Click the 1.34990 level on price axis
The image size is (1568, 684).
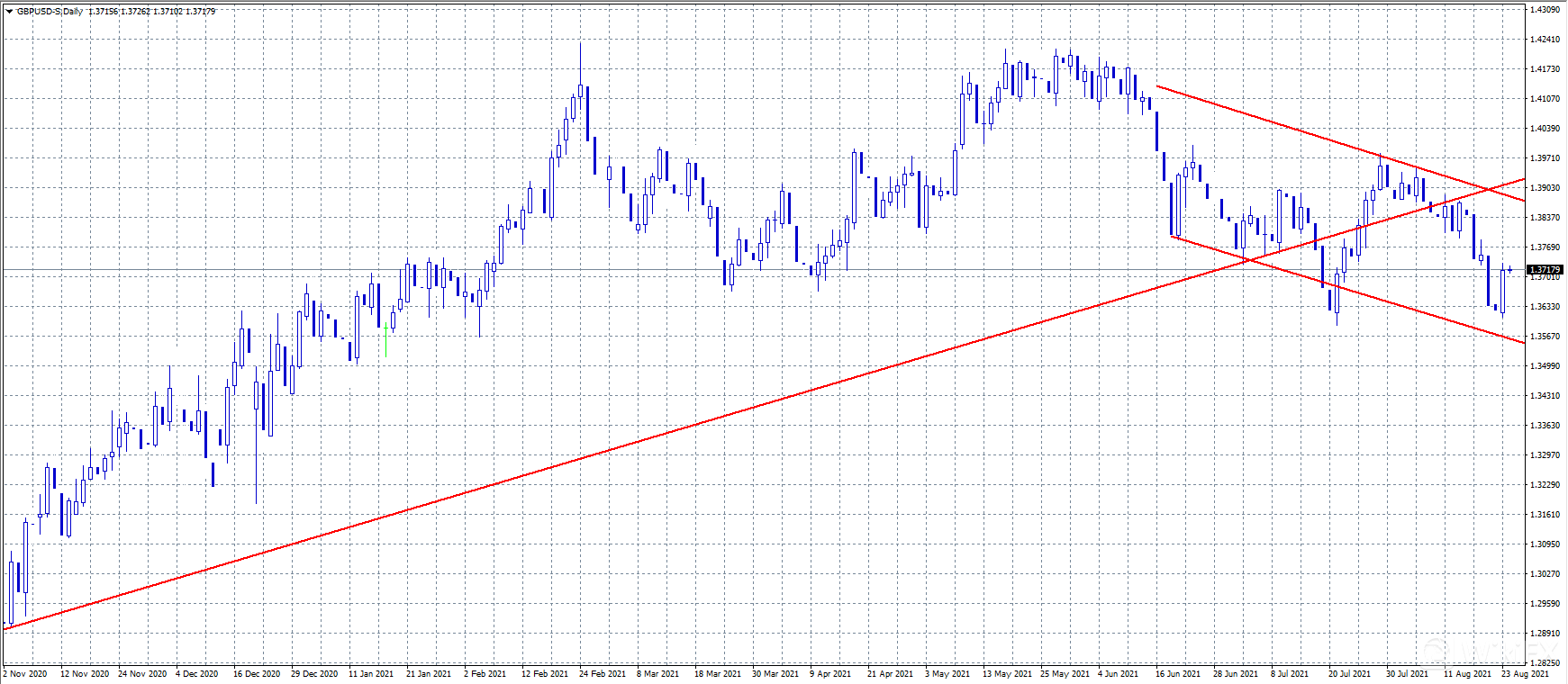click(x=1545, y=366)
